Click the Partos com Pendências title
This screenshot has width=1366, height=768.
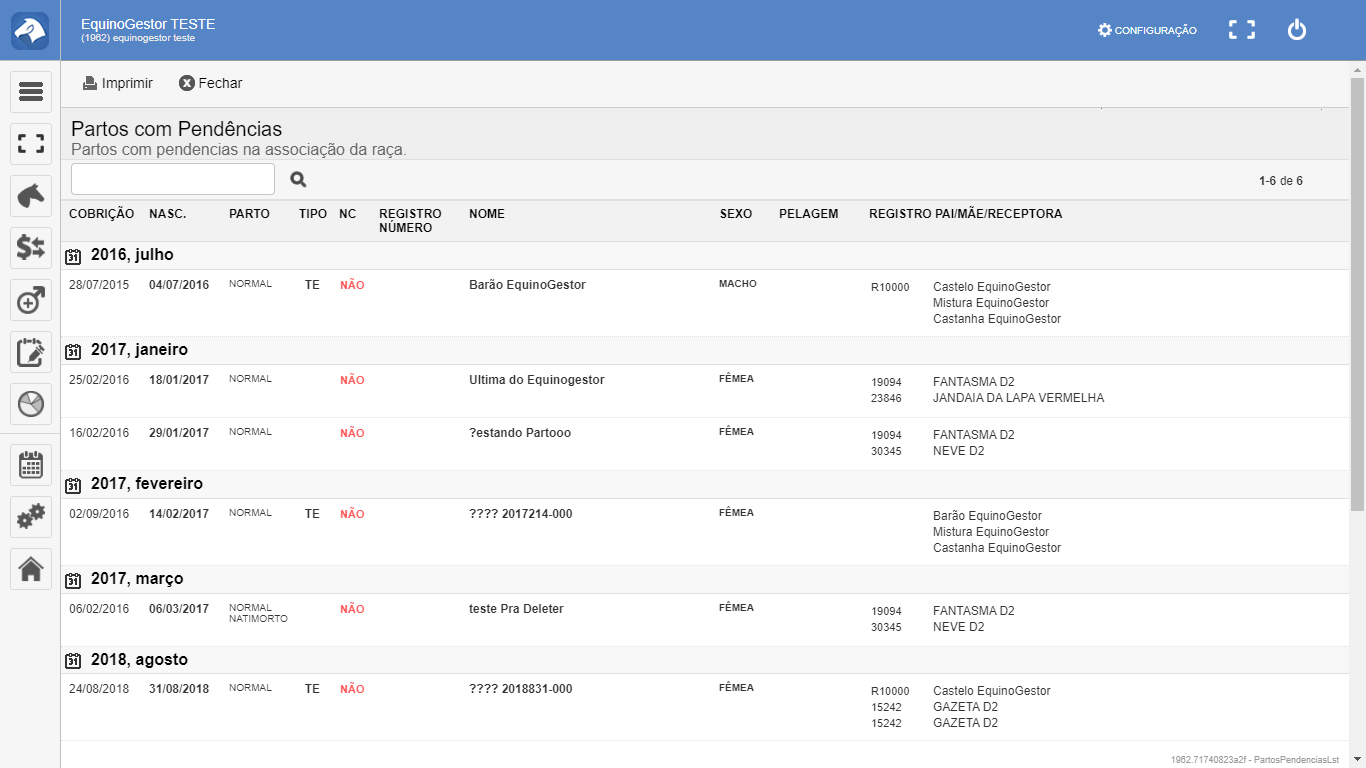pos(177,129)
